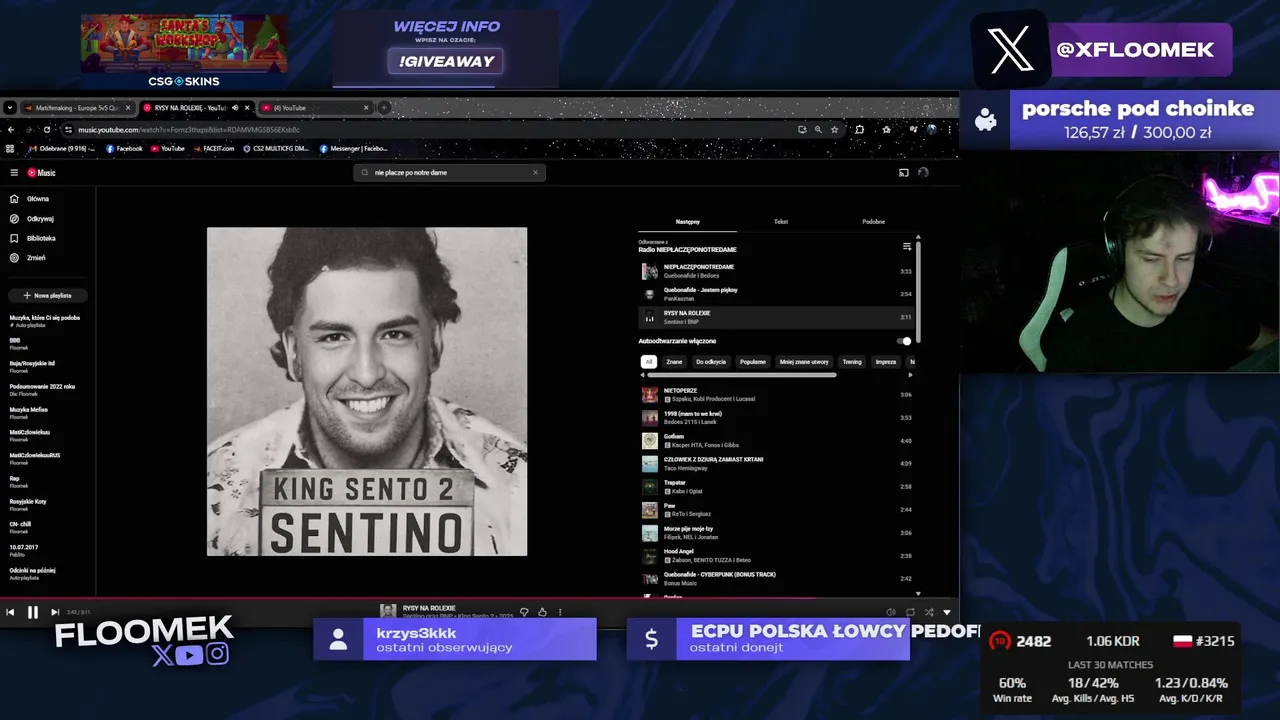
Task: Switch to the '(4) YouTube' browser tab
Action: [313, 107]
